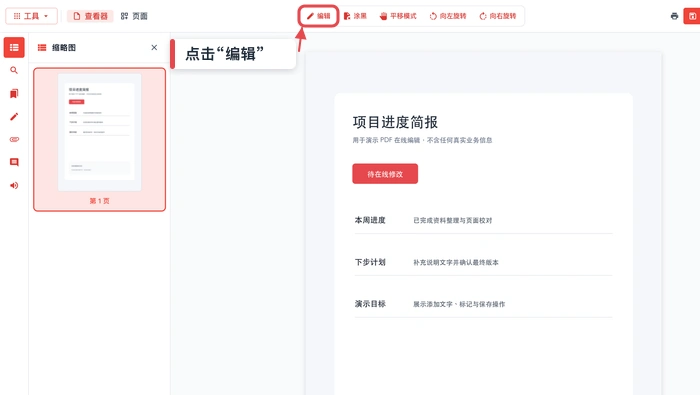Viewport: 700px width, 395px height.
Task: Click the text 已完成资料整理与页面校对
Action: (452, 220)
